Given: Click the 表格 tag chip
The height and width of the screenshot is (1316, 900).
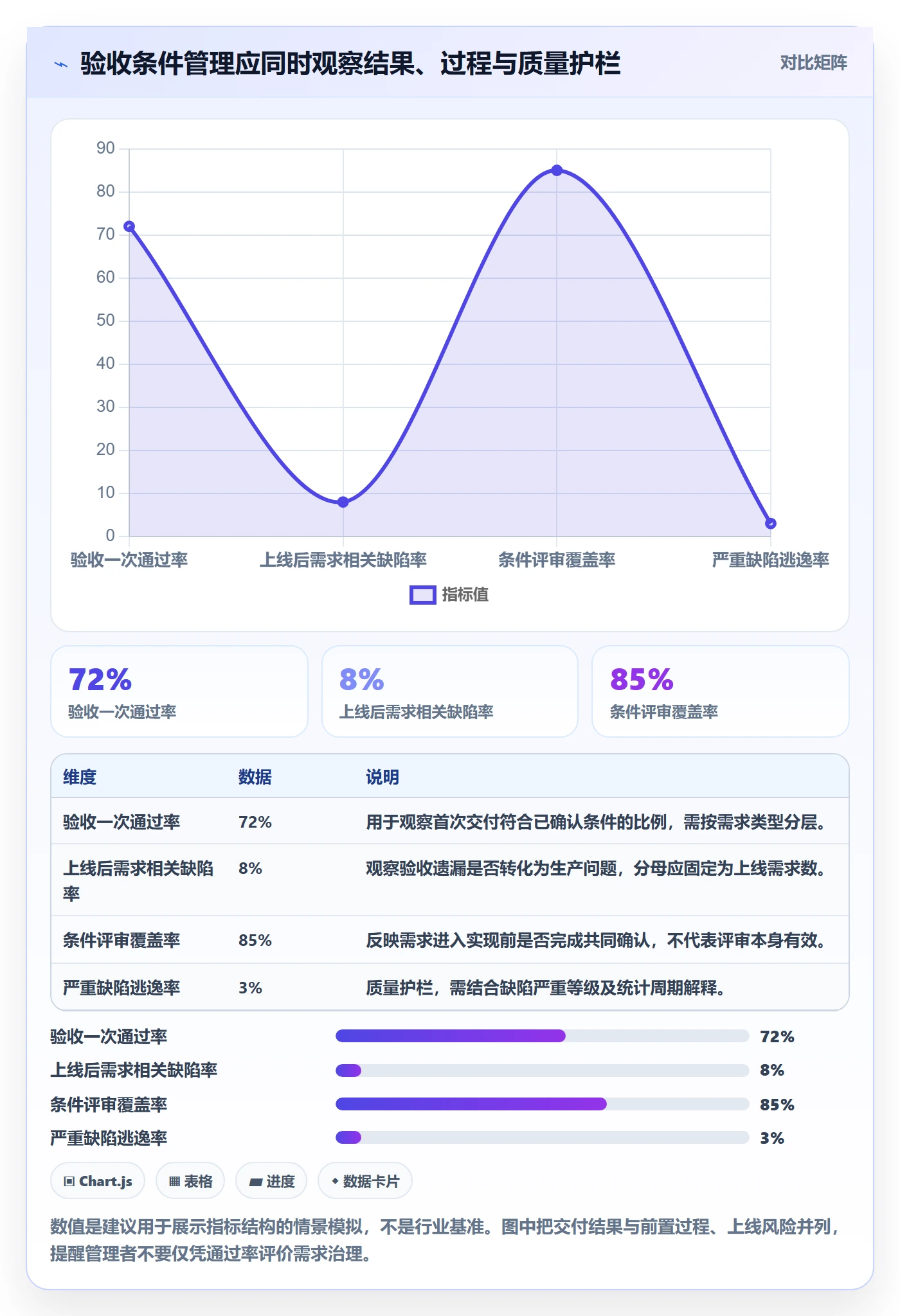Looking at the screenshot, I should pos(190,1181).
